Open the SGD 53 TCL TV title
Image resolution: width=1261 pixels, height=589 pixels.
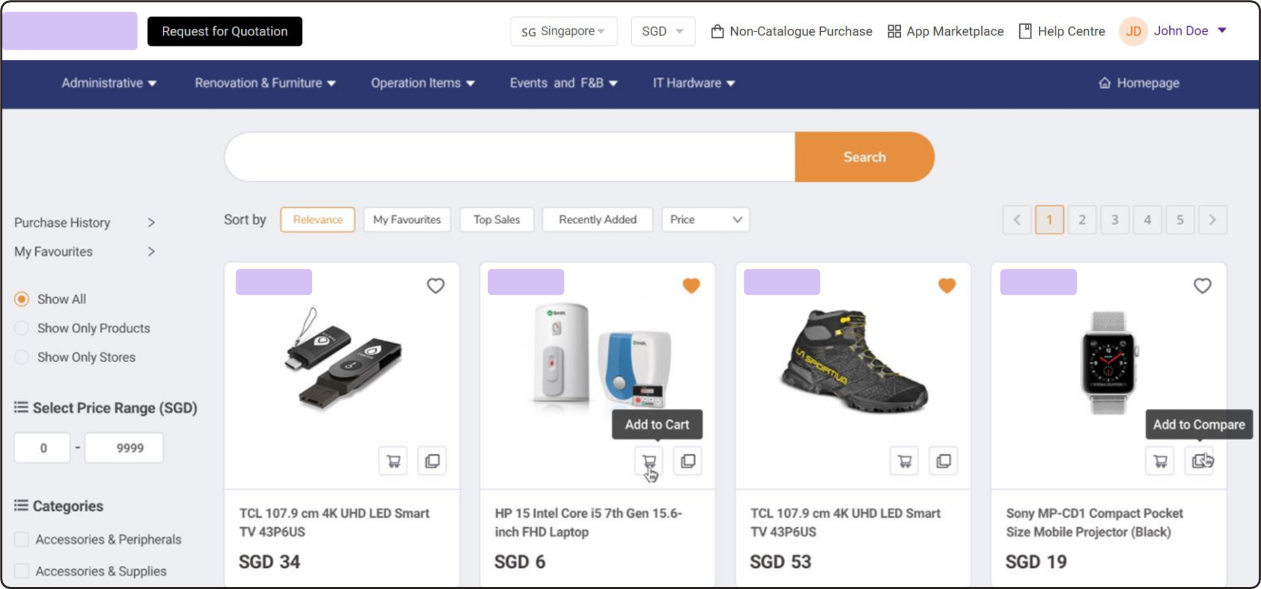pos(846,522)
